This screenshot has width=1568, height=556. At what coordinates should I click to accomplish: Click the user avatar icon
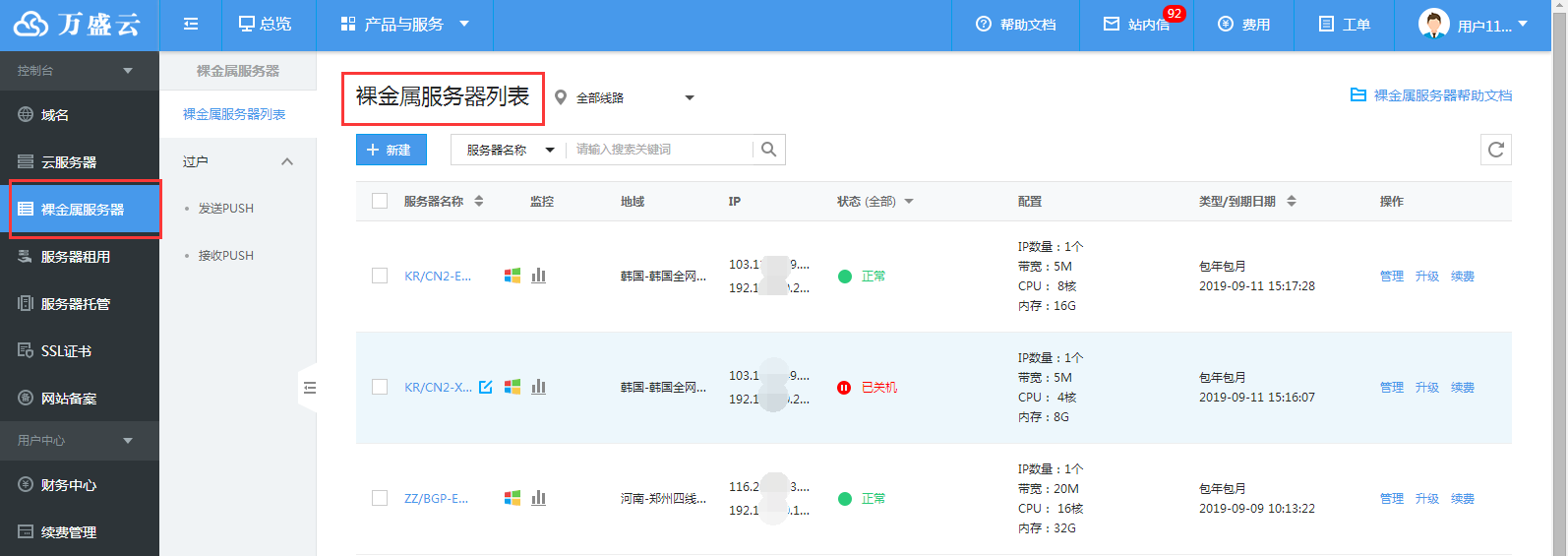coord(1433,24)
